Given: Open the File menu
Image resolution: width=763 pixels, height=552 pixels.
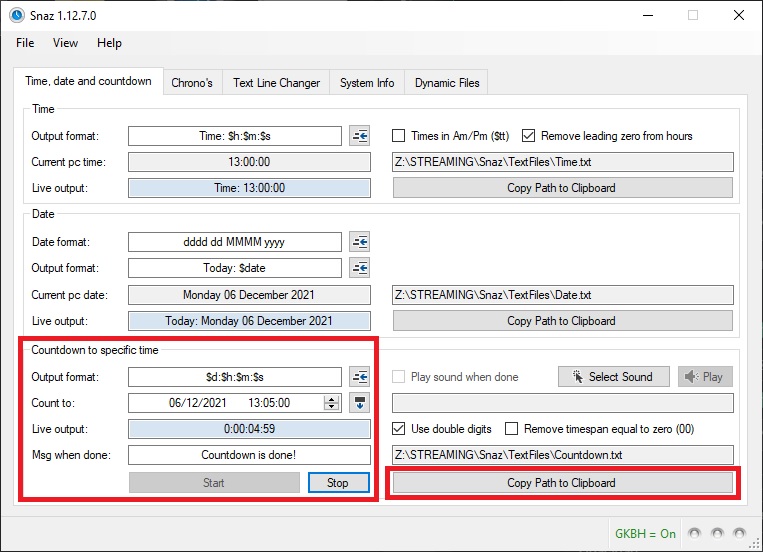Looking at the screenshot, I should pos(25,43).
